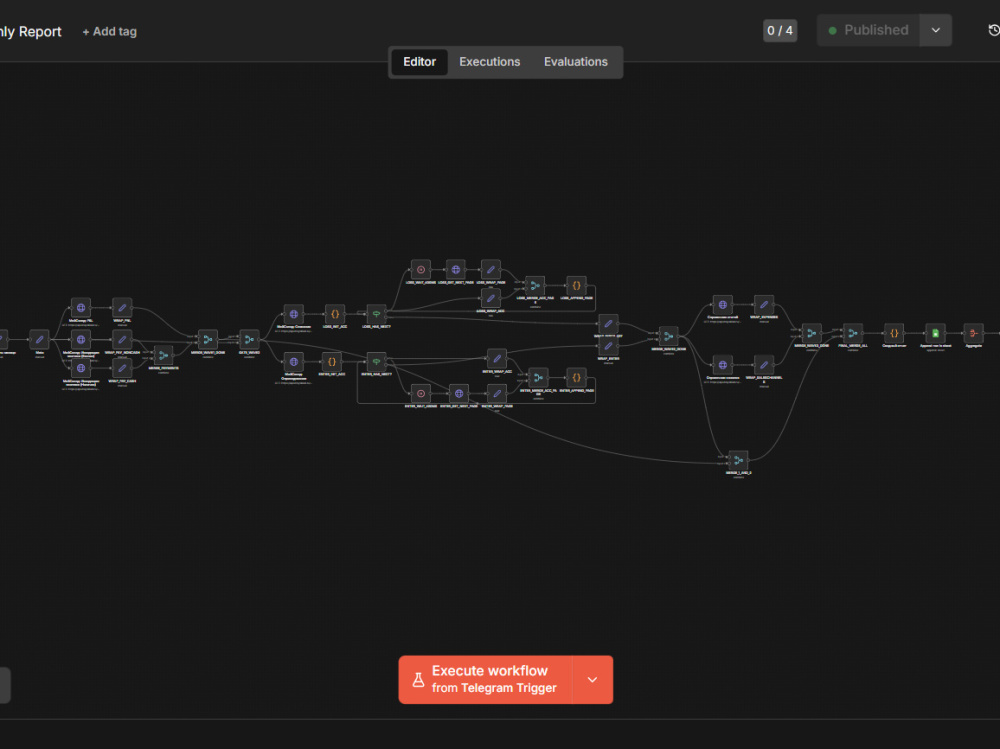Select the WRAP_EXPENSES pencil node
1000x749 pixels.
[764, 304]
